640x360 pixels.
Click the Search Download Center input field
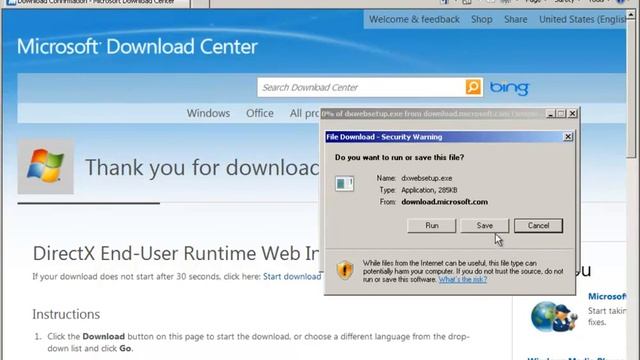[362, 87]
